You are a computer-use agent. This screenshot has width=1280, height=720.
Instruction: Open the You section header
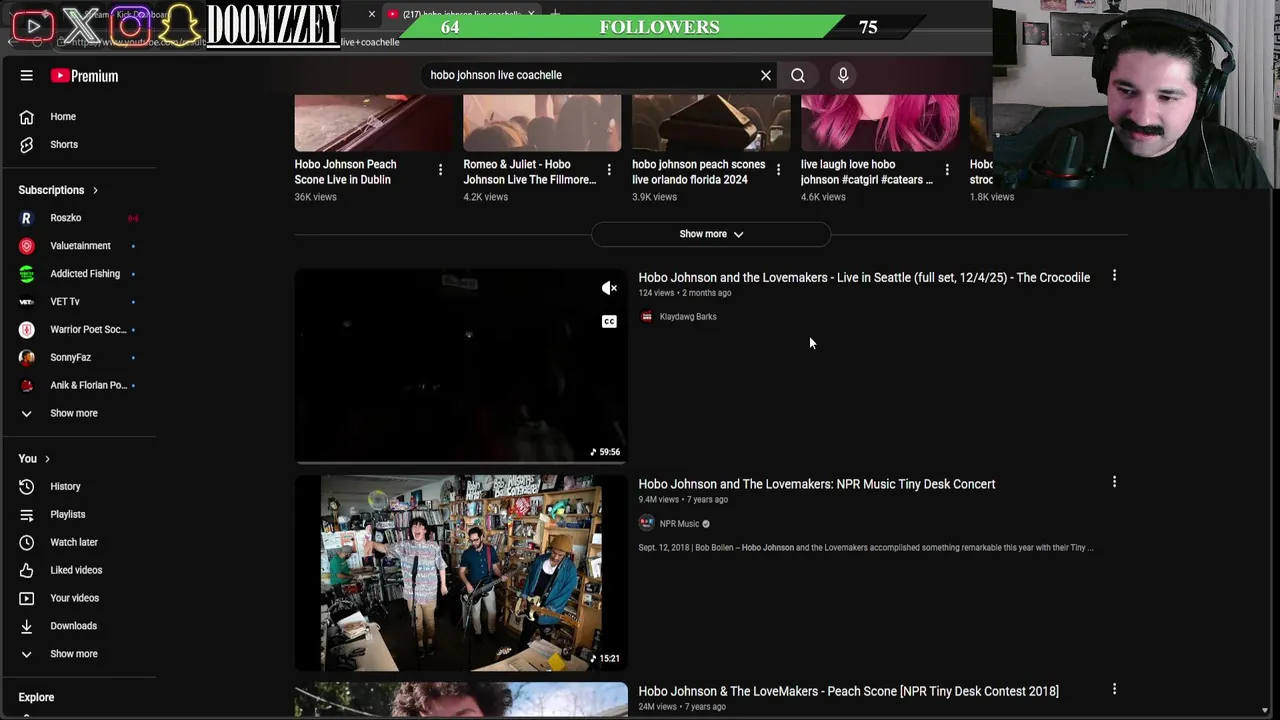tap(34, 459)
